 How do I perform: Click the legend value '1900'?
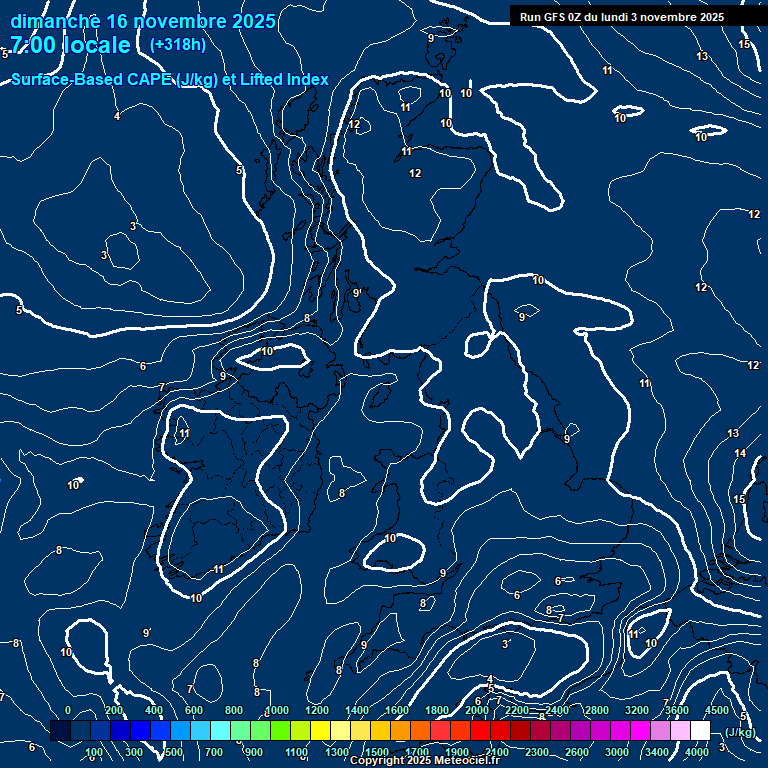click(457, 752)
